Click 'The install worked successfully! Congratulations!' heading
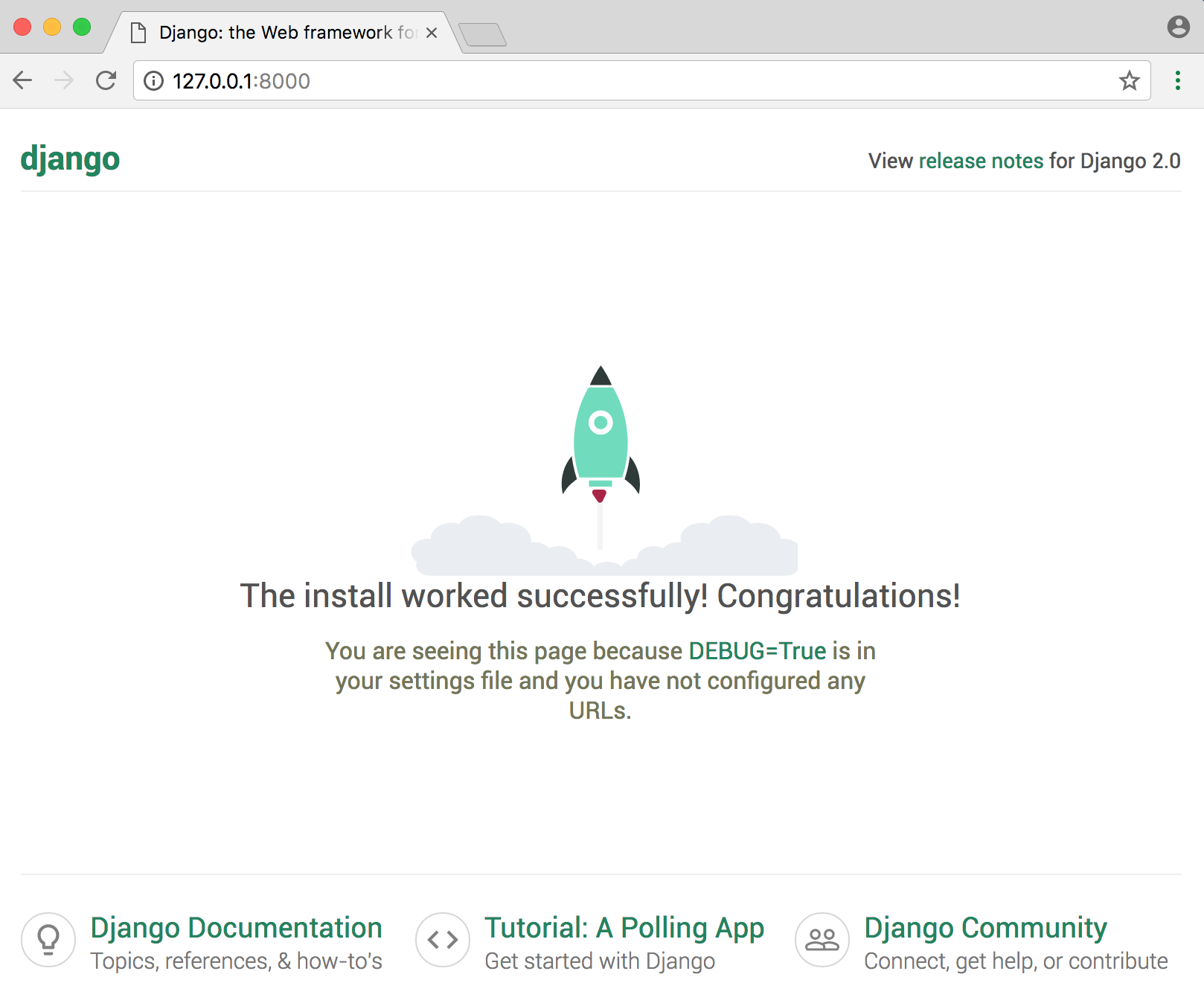Screen dimensions: 1204x1006 601,596
